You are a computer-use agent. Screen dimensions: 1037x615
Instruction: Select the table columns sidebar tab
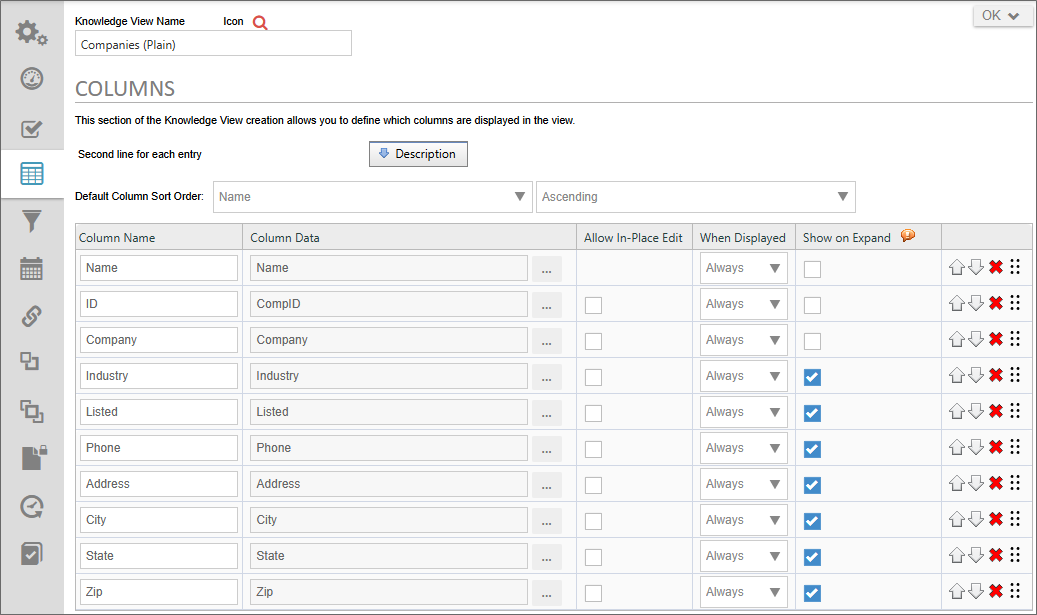click(x=32, y=174)
